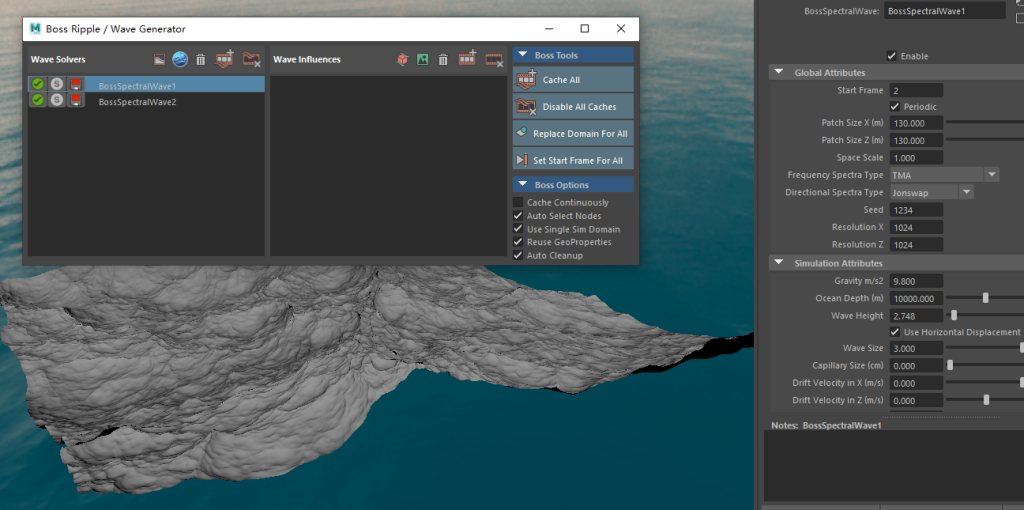Click red cache icon for BossSpectralWave1
Viewport: 1024px width, 510px height.
point(76,84)
